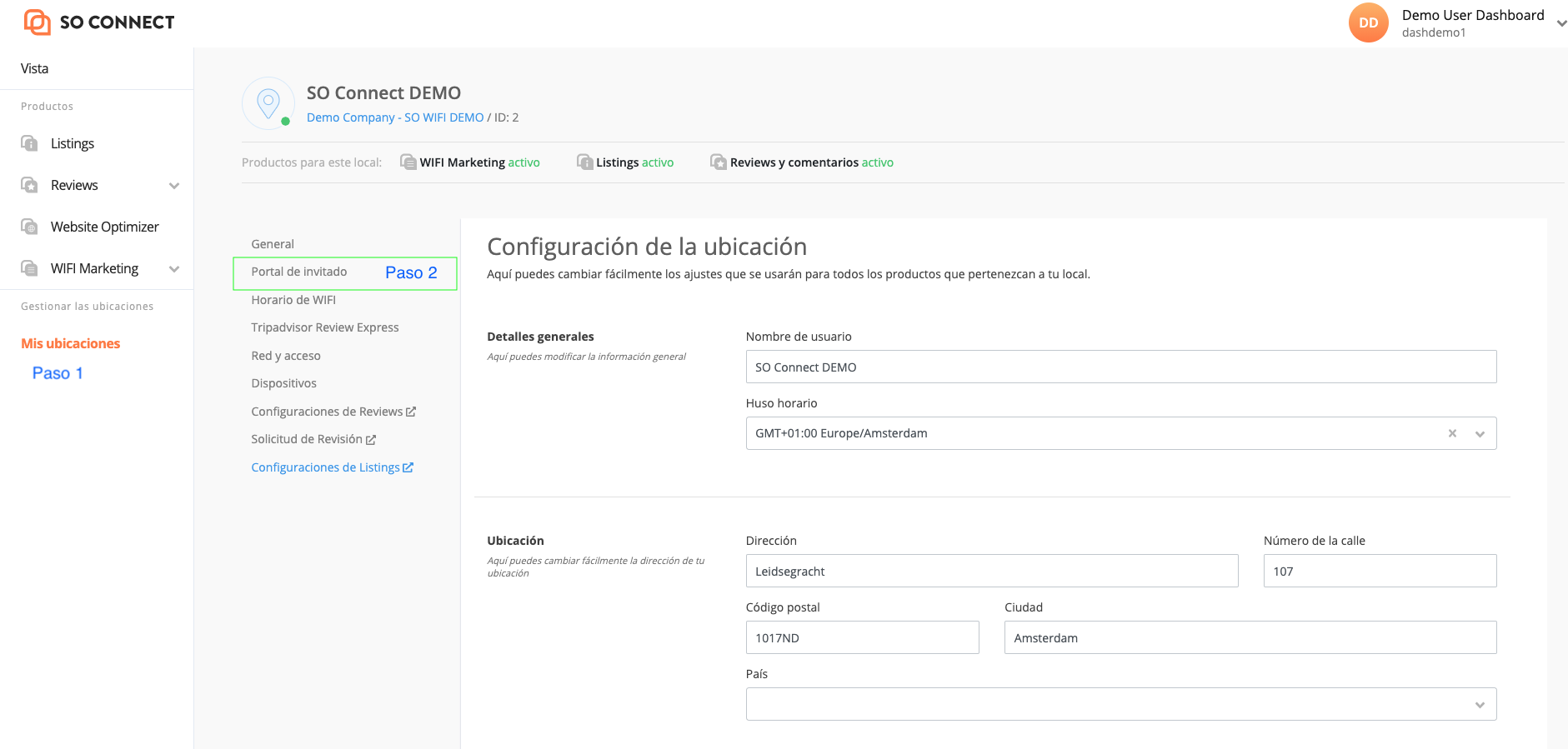Image resolution: width=1568 pixels, height=749 pixels.
Task: Select Red y acceso section
Action: pos(286,356)
